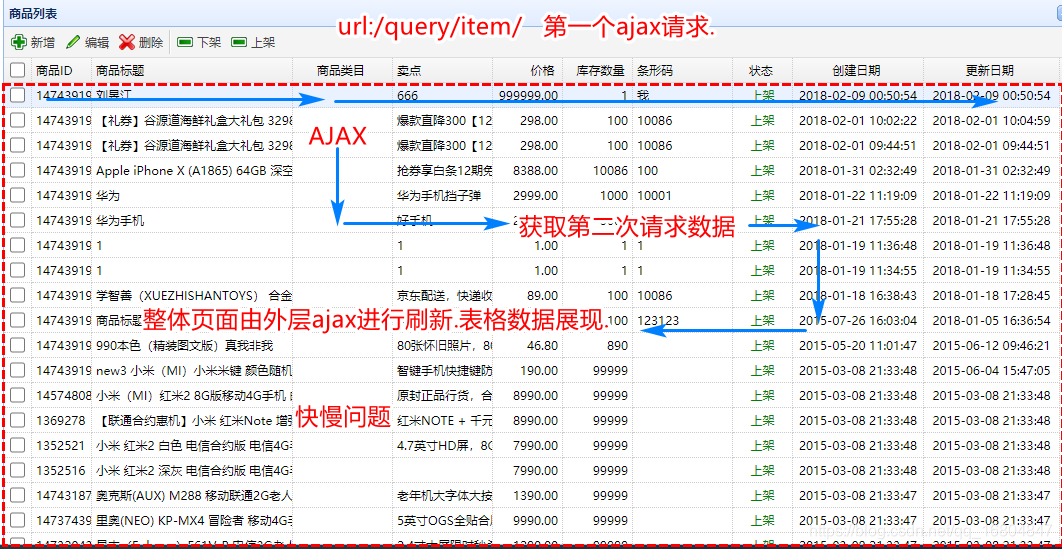1062x549 pixels.
Task: Click the 状态 column header
Action: click(x=761, y=70)
